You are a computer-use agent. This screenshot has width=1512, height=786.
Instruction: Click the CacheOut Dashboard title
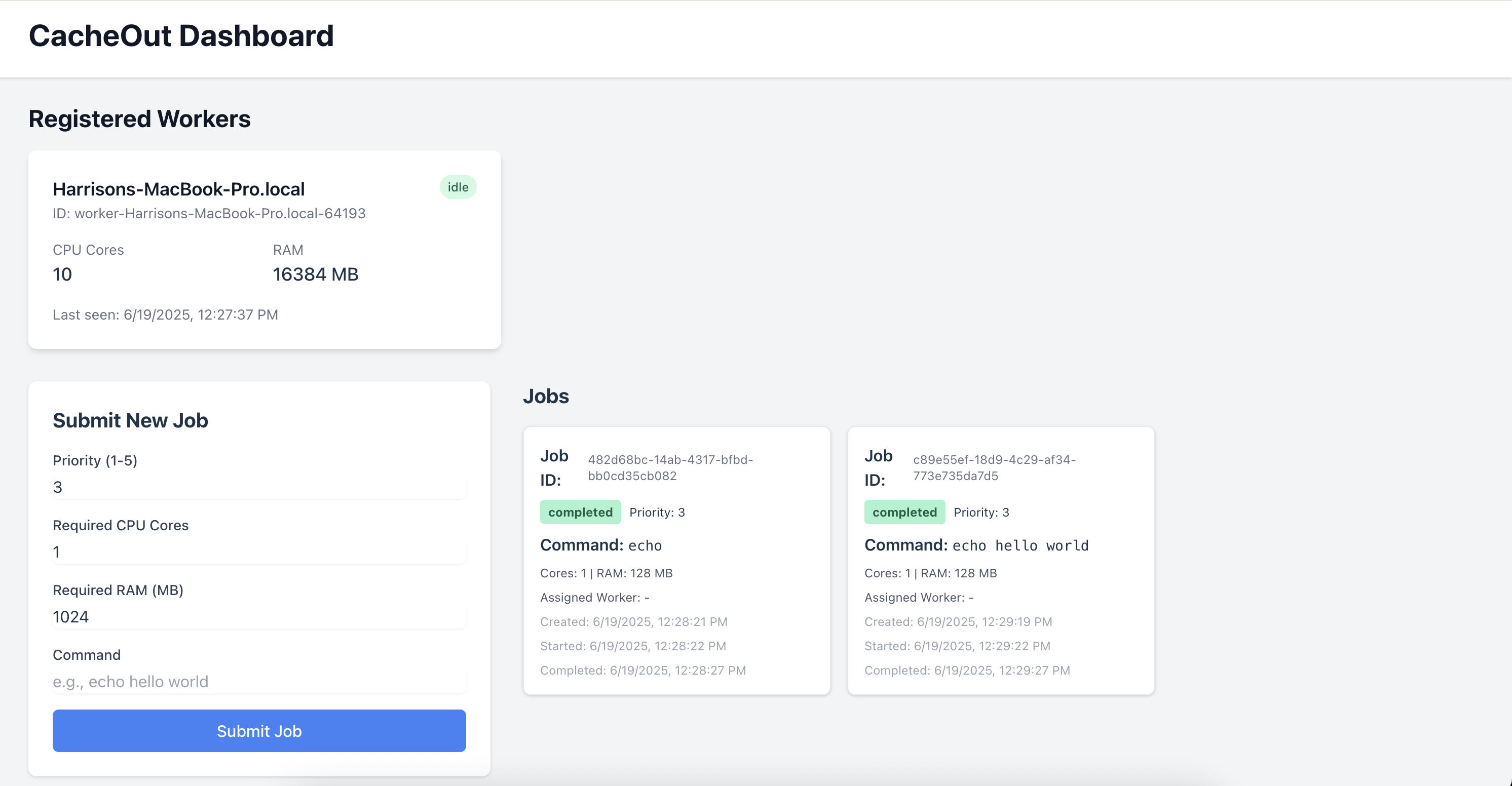pyautogui.click(x=181, y=36)
